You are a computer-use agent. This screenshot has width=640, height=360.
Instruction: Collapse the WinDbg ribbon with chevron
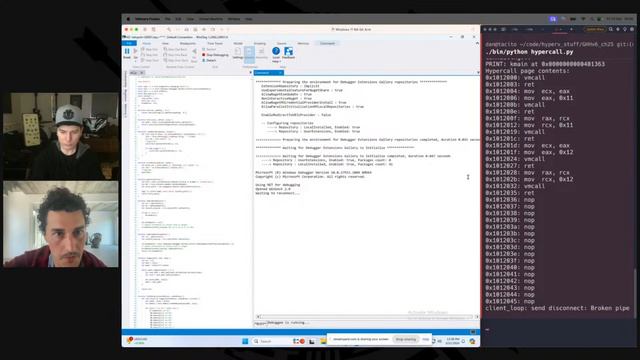(477, 43)
